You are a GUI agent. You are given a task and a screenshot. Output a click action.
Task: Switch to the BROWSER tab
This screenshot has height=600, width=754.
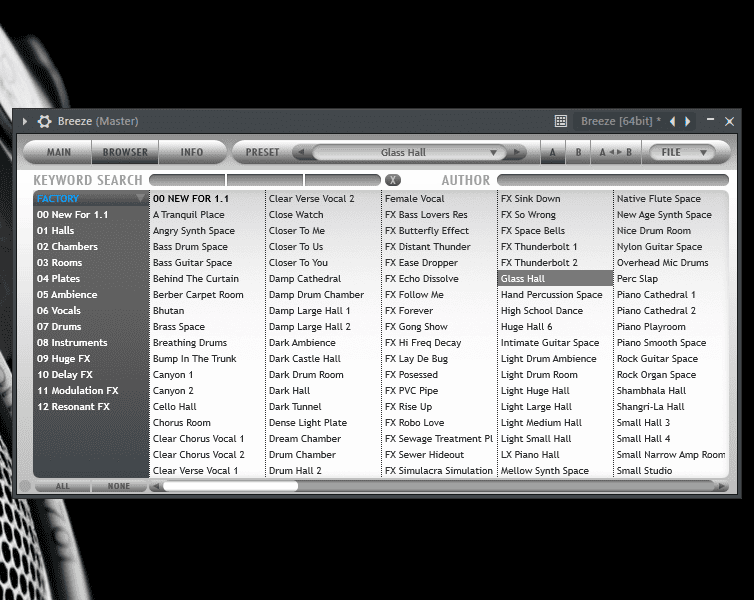[125, 152]
